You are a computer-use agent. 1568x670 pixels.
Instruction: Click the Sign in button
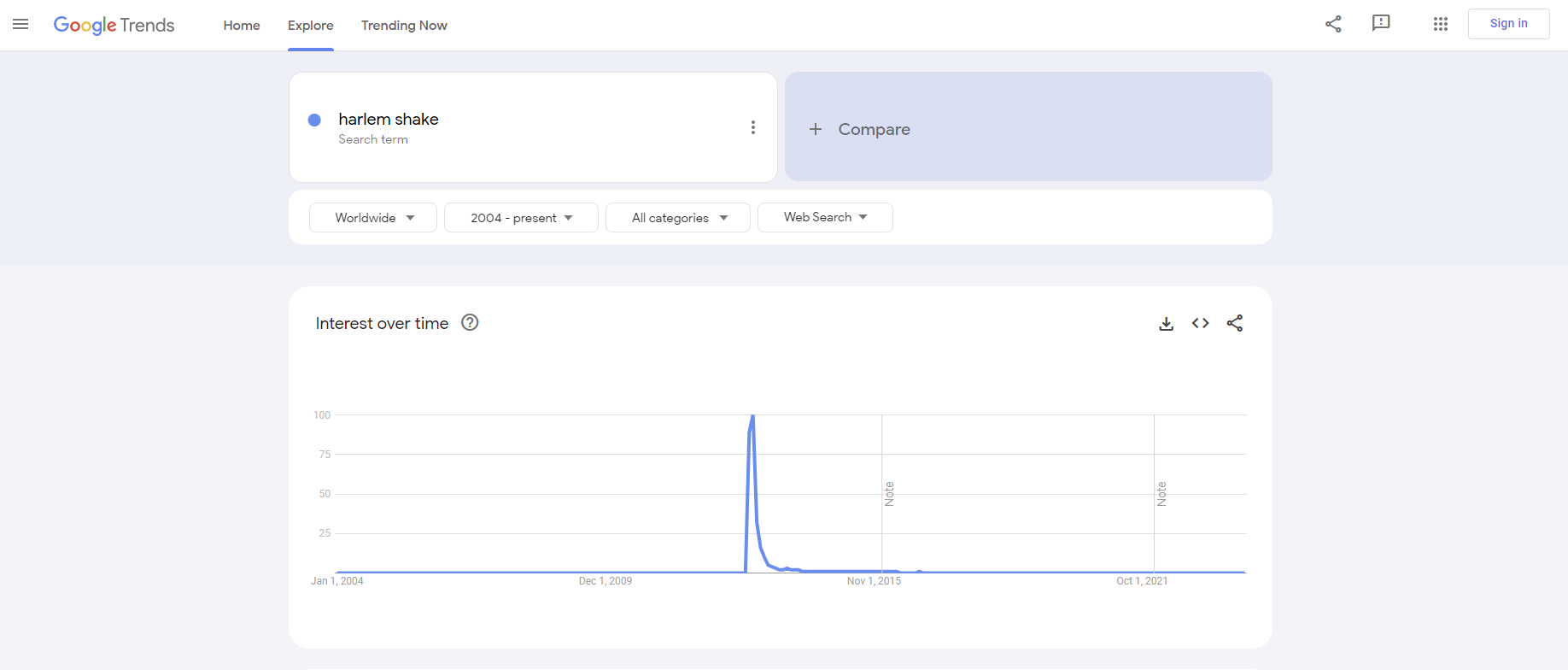coord(1508,24)
